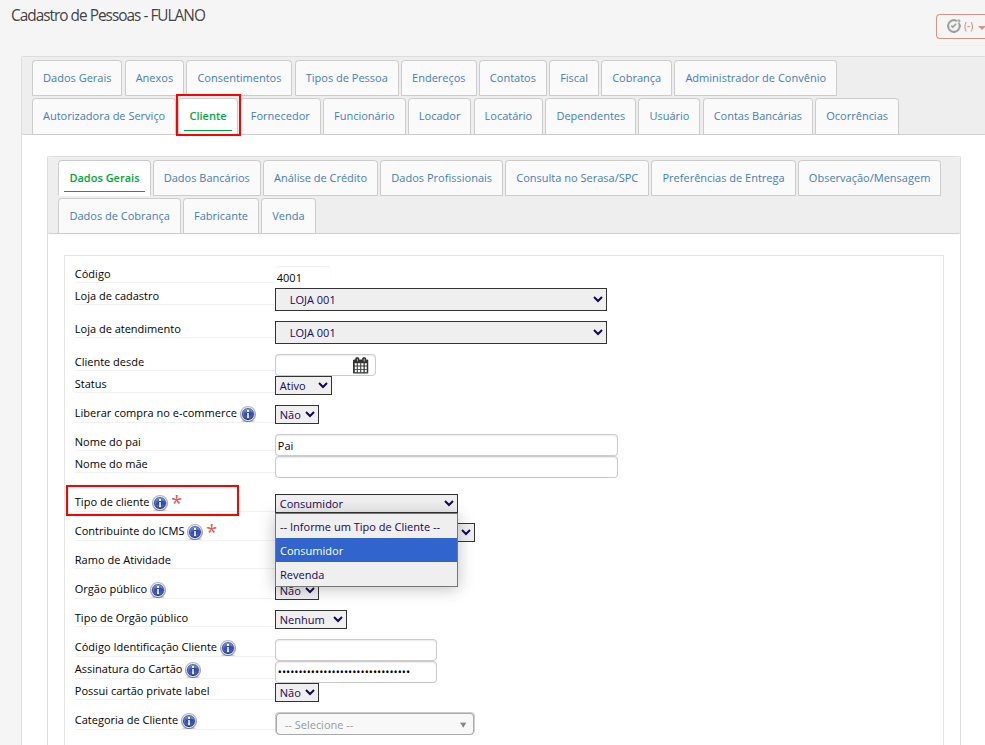This screenshot has height=745, width=985.
Task: Focus Código Identificação Cliente field
Action: (356, 650)
